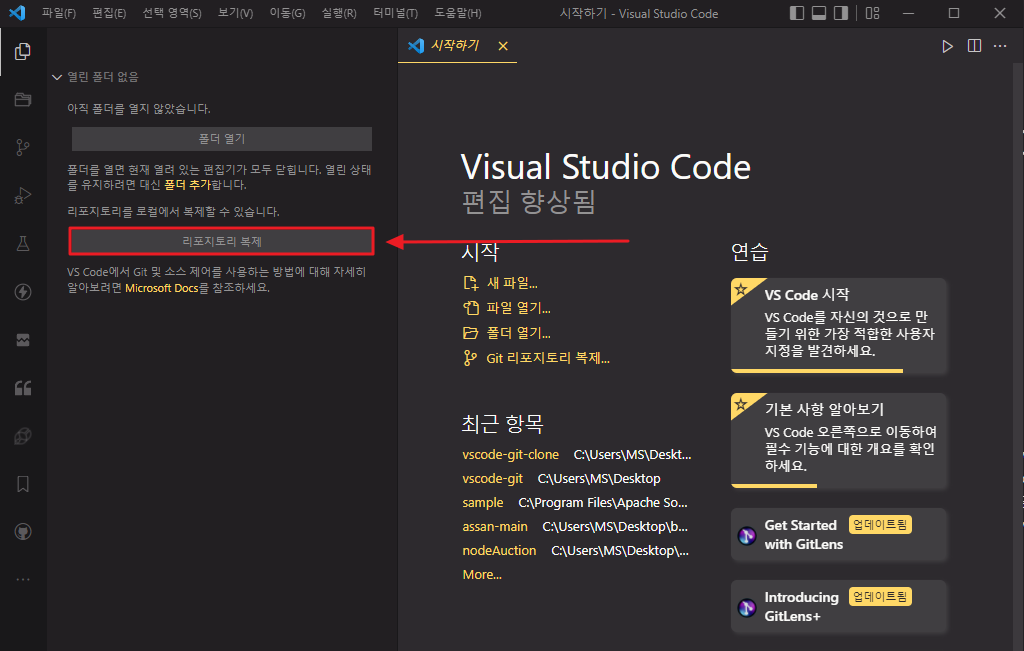Open the GitHub view in activity bar
This screenshot has height=651, width=1024.
click(x=23, y=532)
